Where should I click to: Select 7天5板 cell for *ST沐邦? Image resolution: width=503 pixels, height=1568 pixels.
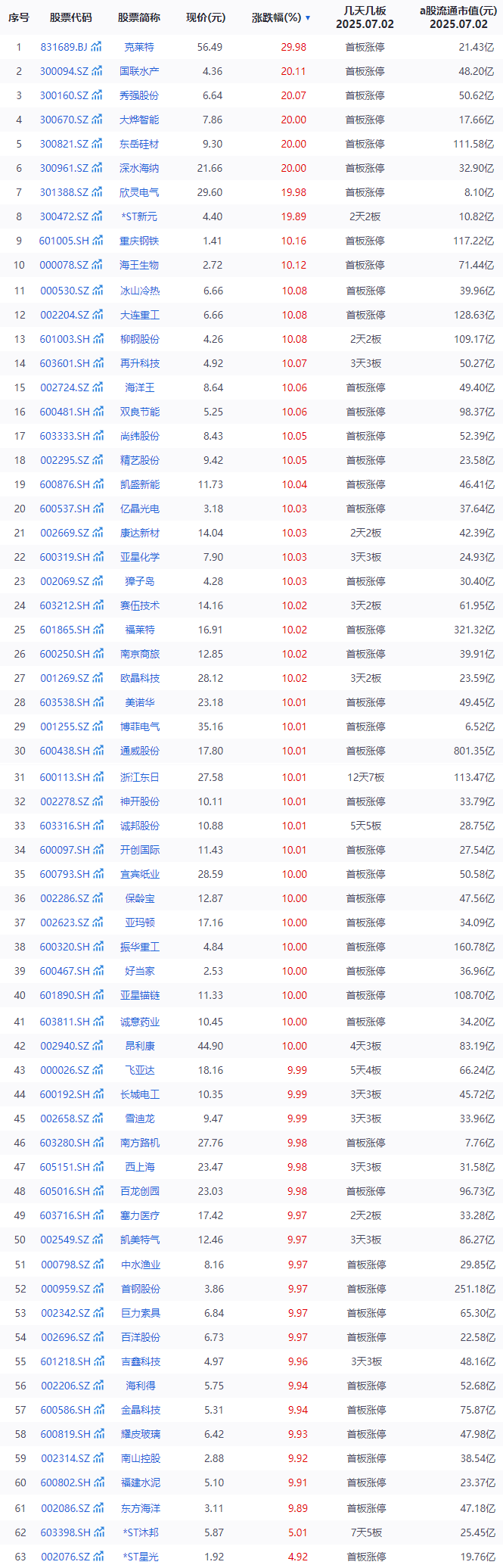(366, 1532)
